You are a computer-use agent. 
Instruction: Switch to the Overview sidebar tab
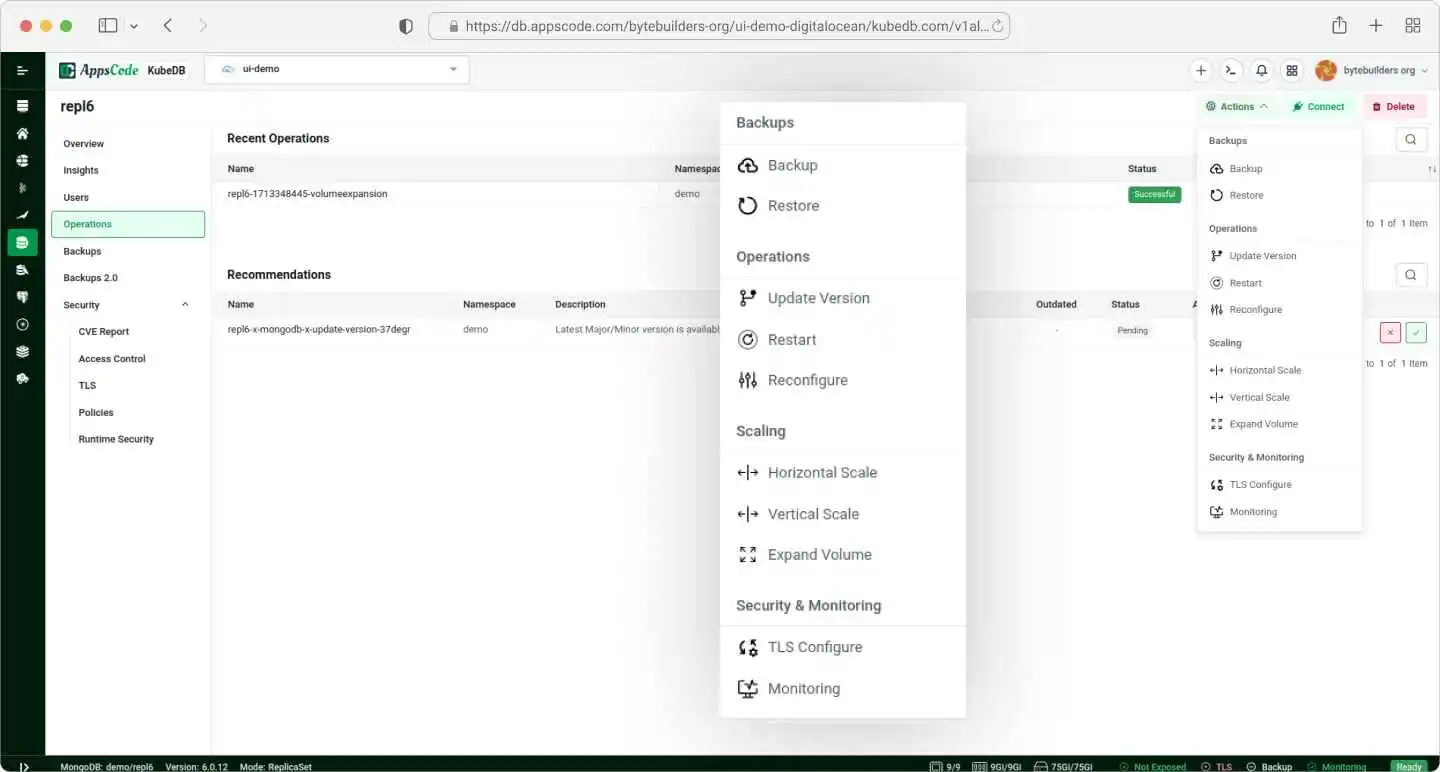(84, 144)
